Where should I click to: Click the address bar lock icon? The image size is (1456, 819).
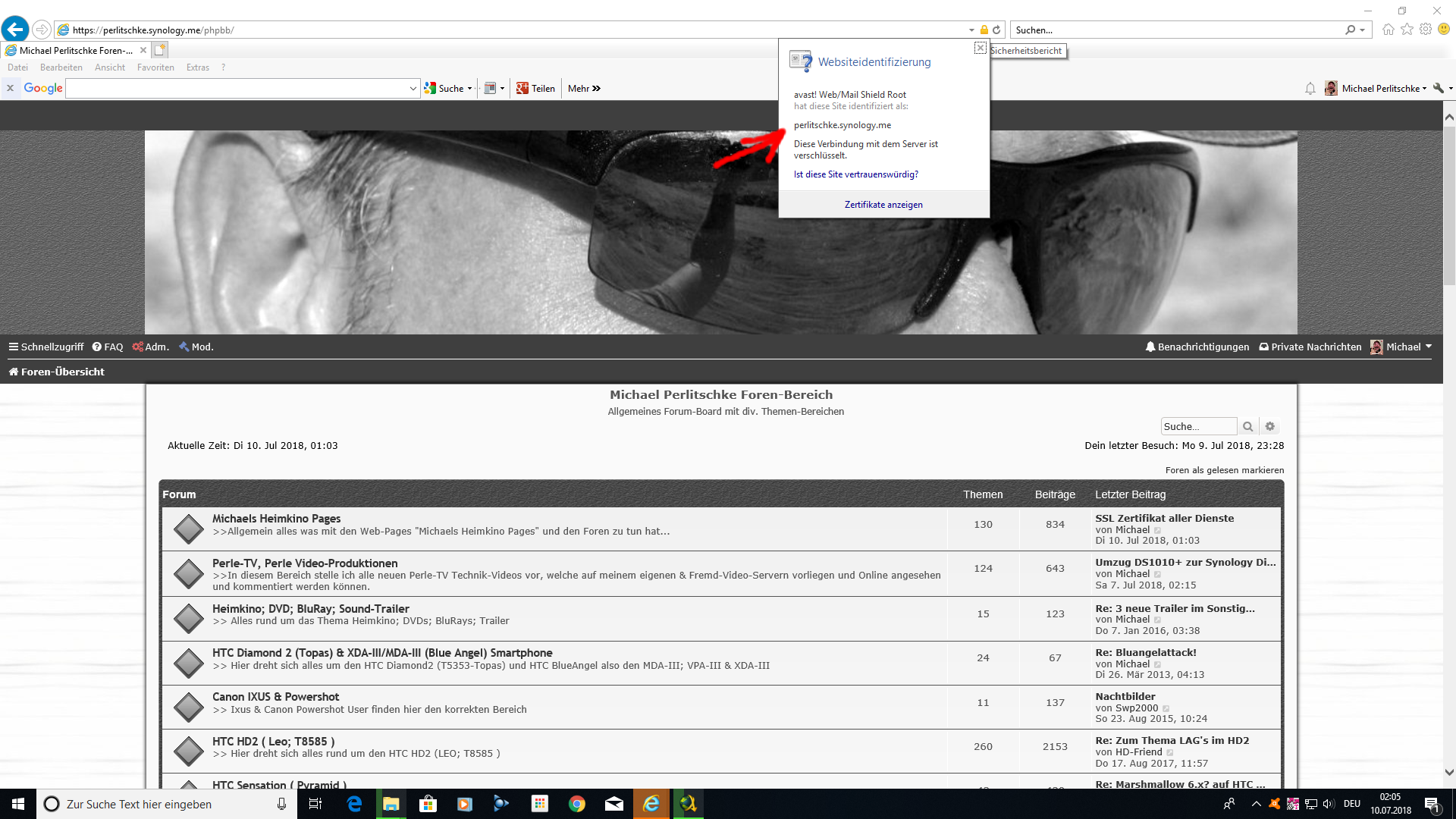984,30
